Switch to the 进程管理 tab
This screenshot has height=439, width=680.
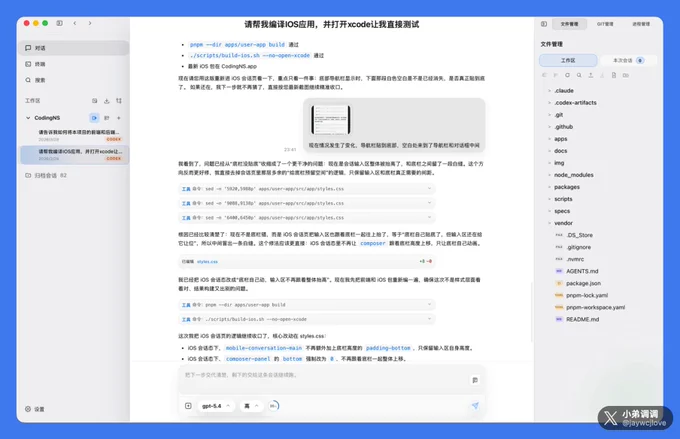[x=641, y=24]
